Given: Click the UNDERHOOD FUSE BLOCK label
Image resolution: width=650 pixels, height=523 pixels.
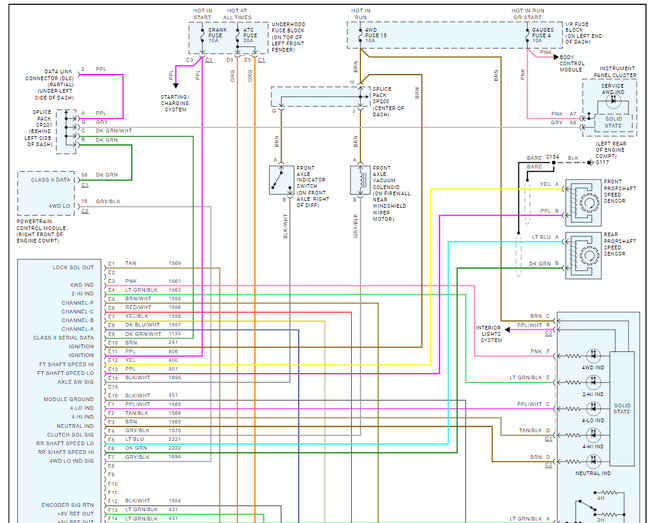Looking at the screenshot, I should [x=288, y=37].
